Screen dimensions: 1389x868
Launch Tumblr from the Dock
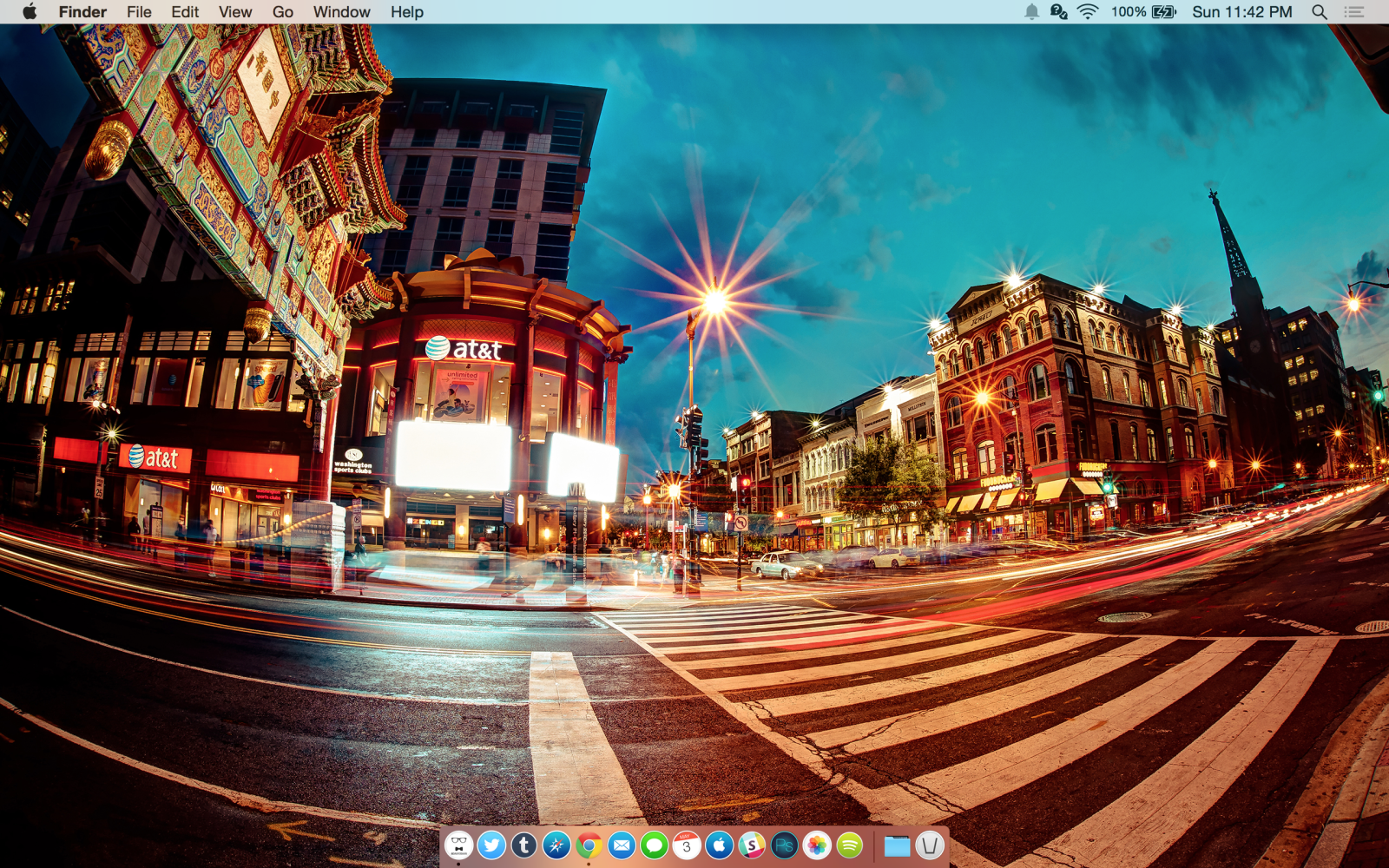pyautogui.click(x=524, y=845)
